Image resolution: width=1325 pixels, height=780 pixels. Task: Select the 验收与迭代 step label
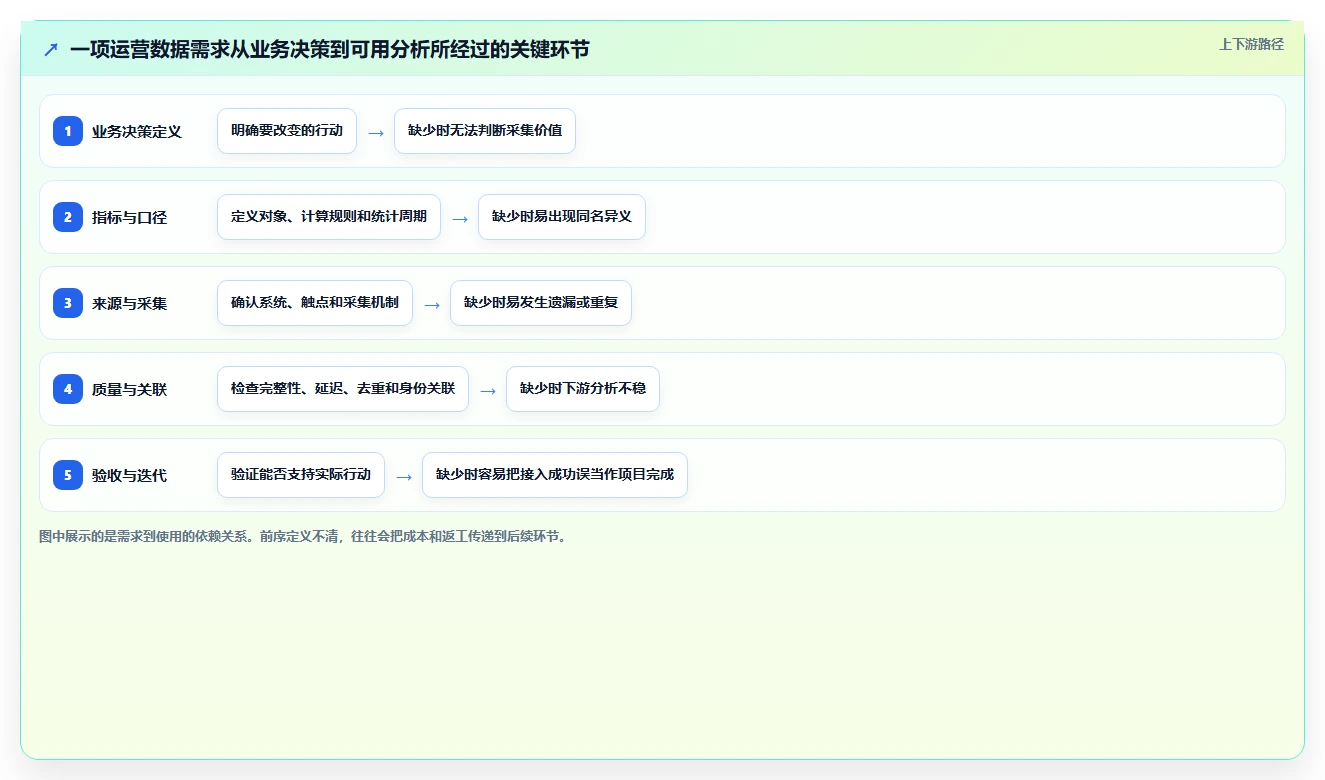click(129, 475)
